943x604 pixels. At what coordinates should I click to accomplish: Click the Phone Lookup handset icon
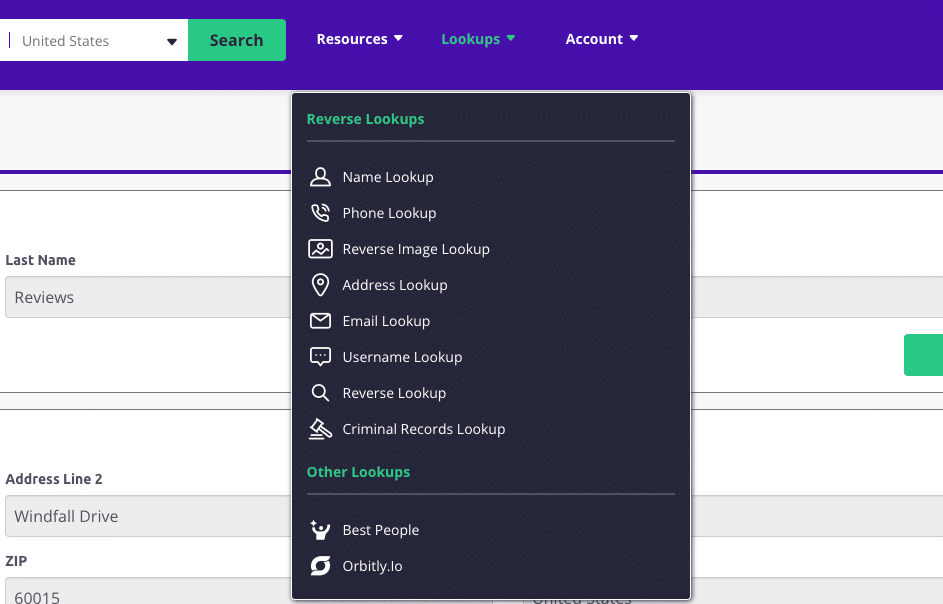pyautogui.click(x=320, y=212)
